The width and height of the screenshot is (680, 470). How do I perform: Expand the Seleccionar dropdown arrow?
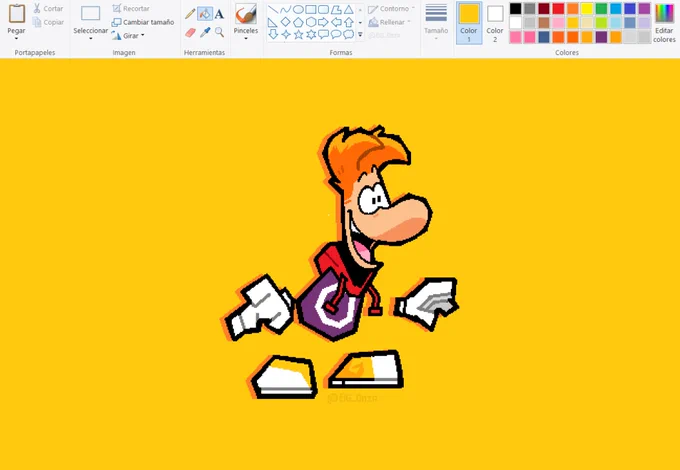(x=91, y=39)
